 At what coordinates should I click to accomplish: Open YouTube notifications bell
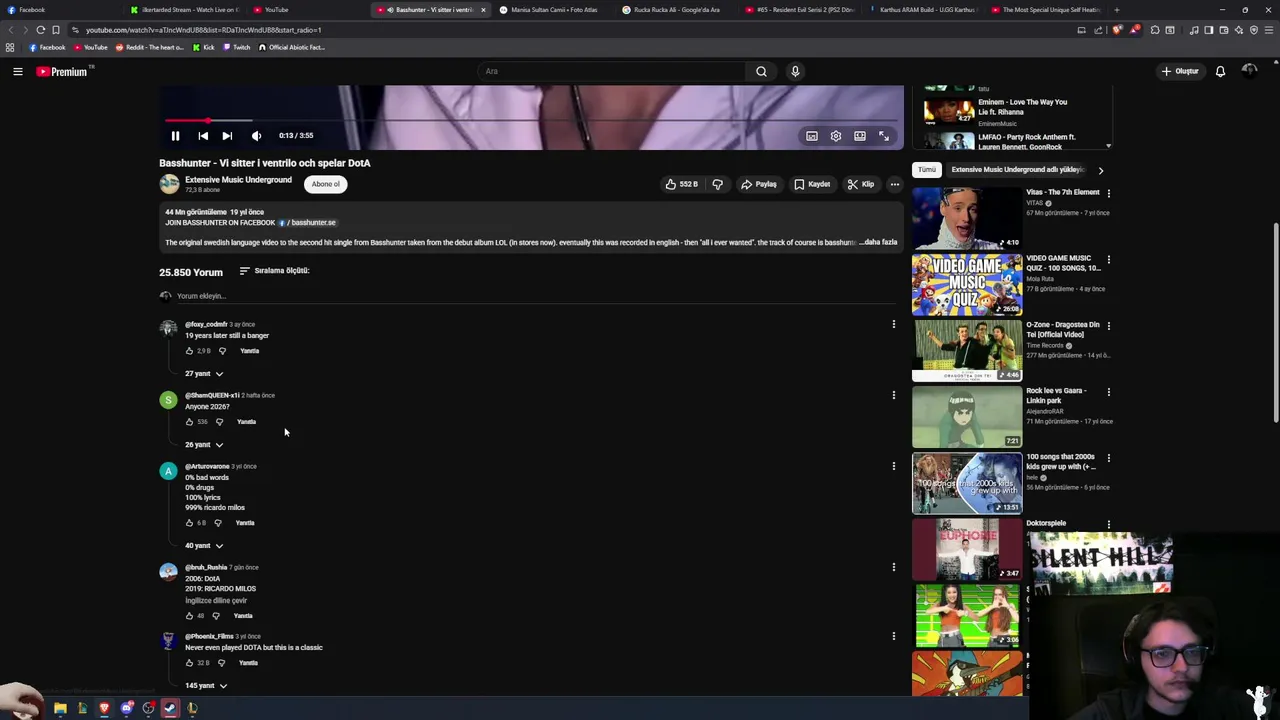point(1220,71)
